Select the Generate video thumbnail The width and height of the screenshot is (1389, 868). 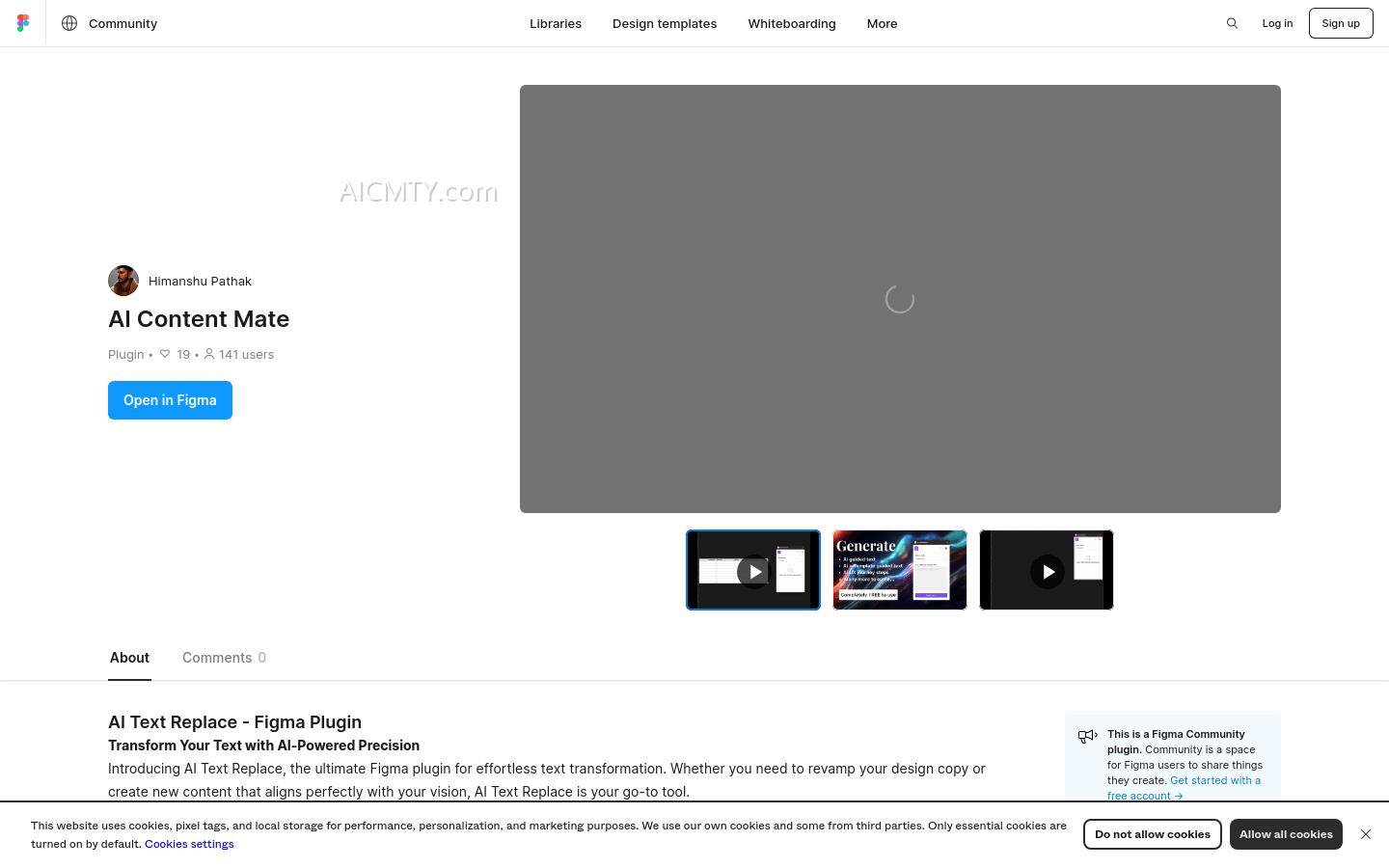tap(899, 570)
